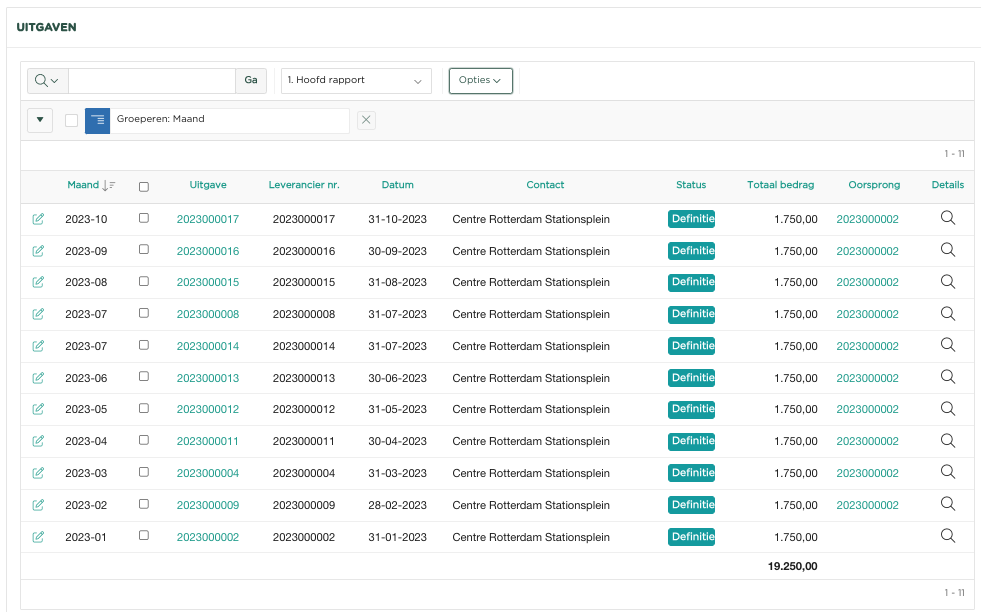This screenshot has height=612, width=981.
Task: Expand the 1. Hoofd rapport dropdown
Action: tap(355, 81)
